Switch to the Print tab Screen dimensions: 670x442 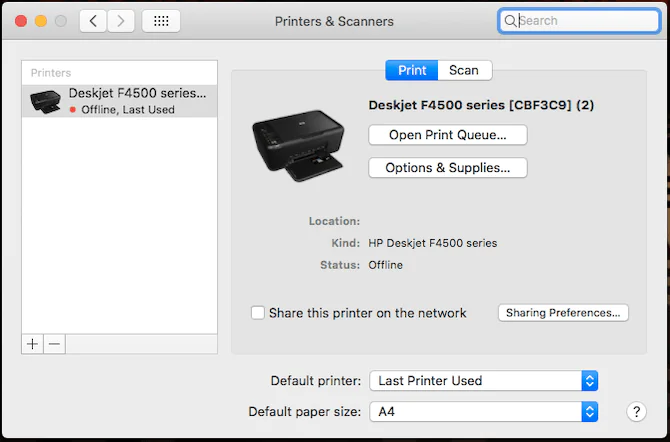411,70
